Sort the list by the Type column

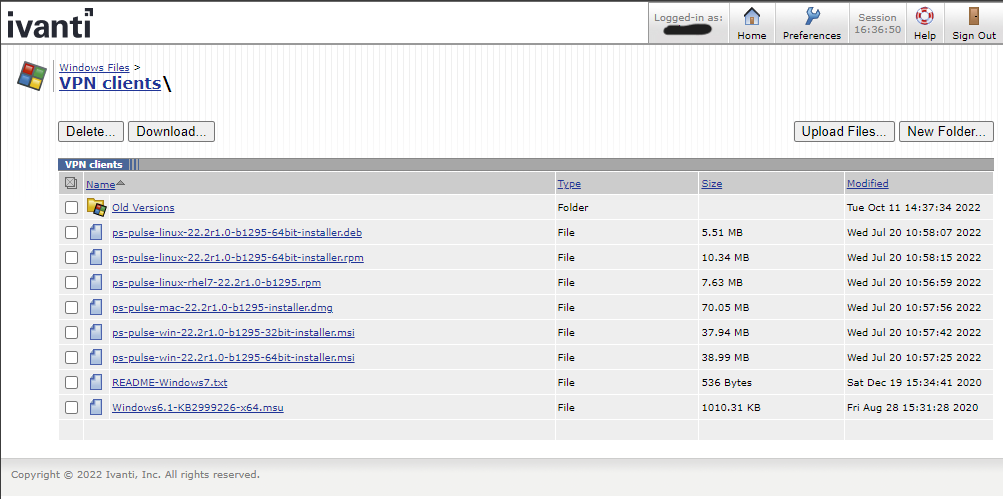tap(569, 184)
